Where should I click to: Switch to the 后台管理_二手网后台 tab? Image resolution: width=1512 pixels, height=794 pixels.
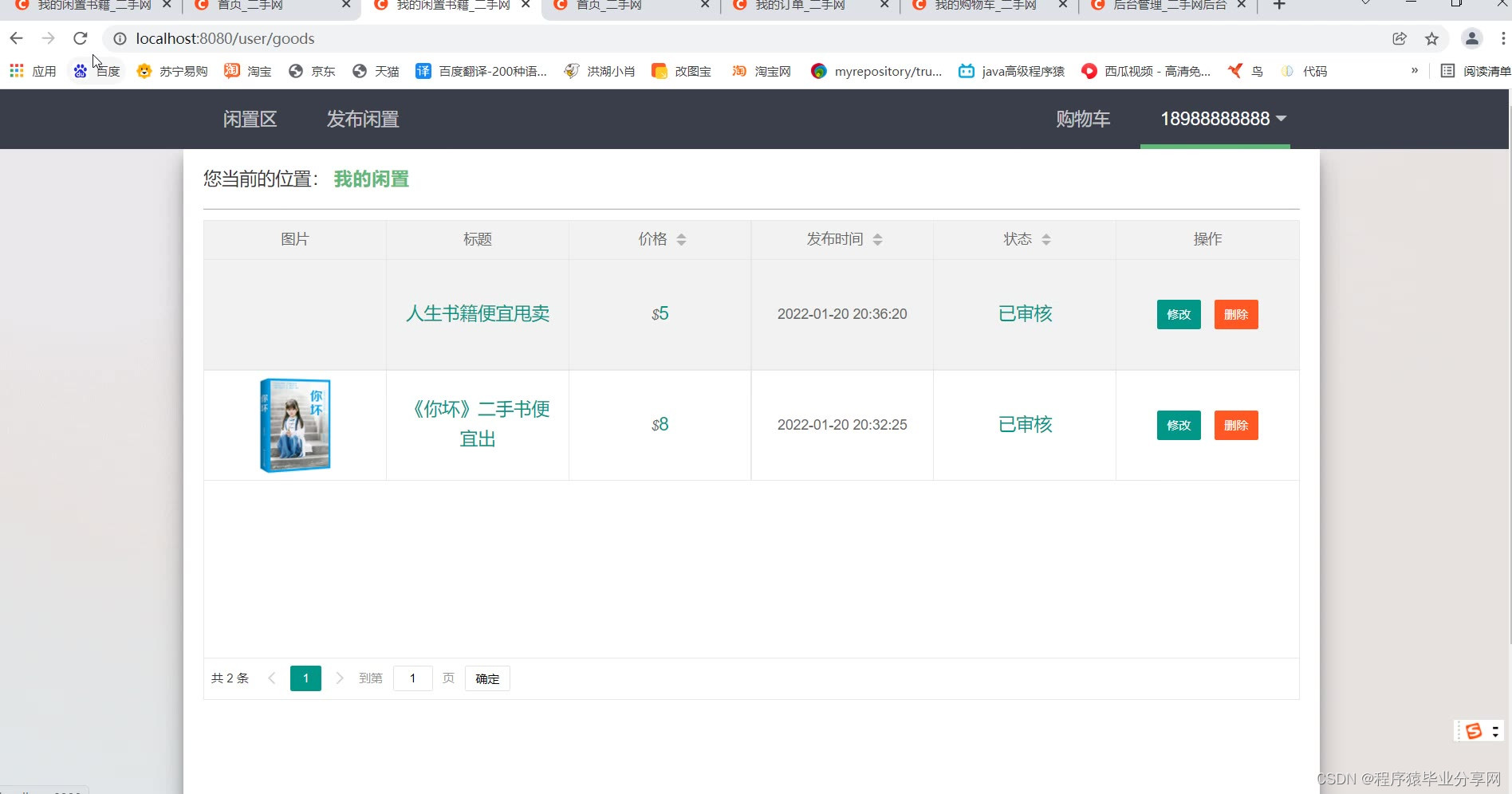1168,6
